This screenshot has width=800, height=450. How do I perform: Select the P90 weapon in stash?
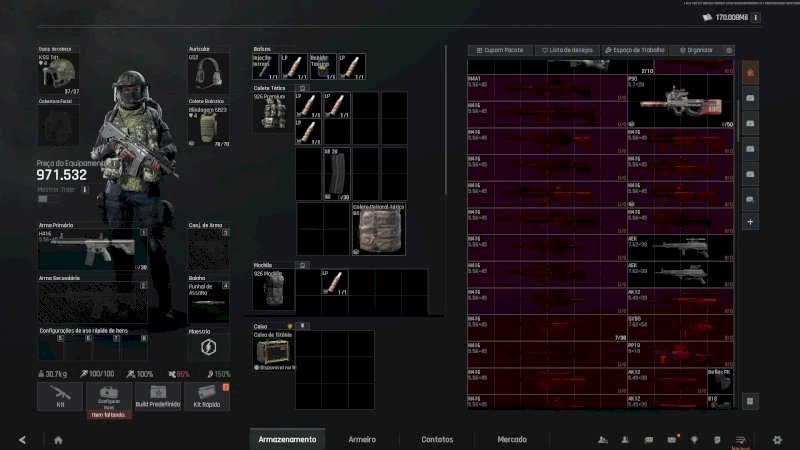pos(681,102)
